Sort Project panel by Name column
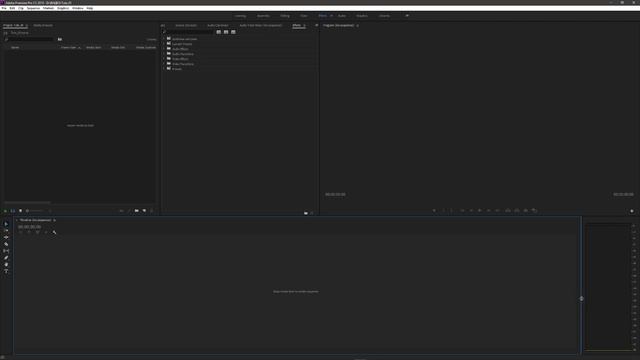 [x=15, y=48]
